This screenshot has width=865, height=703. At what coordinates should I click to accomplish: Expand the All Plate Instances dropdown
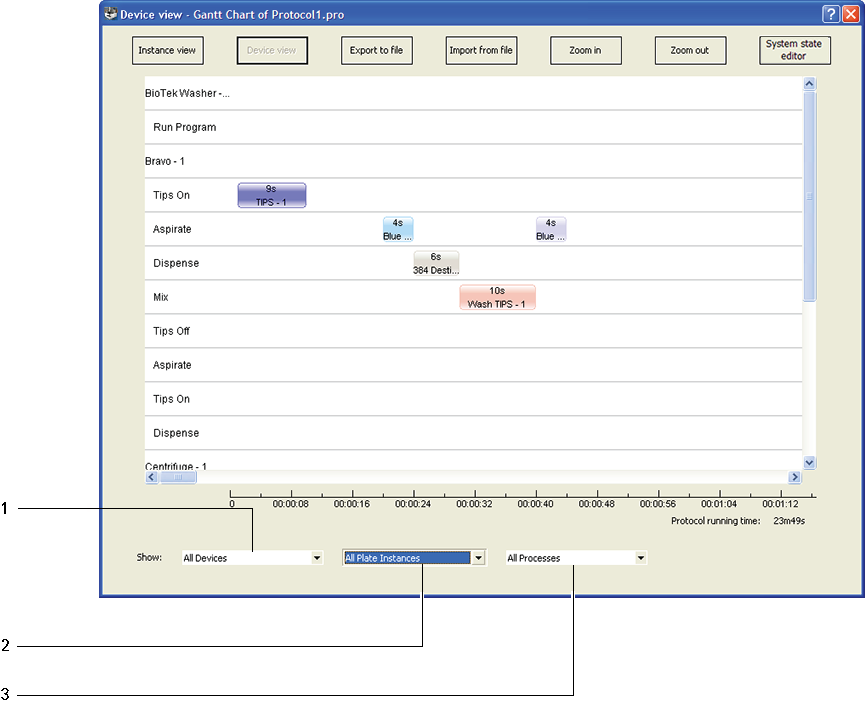pos(479,558)
